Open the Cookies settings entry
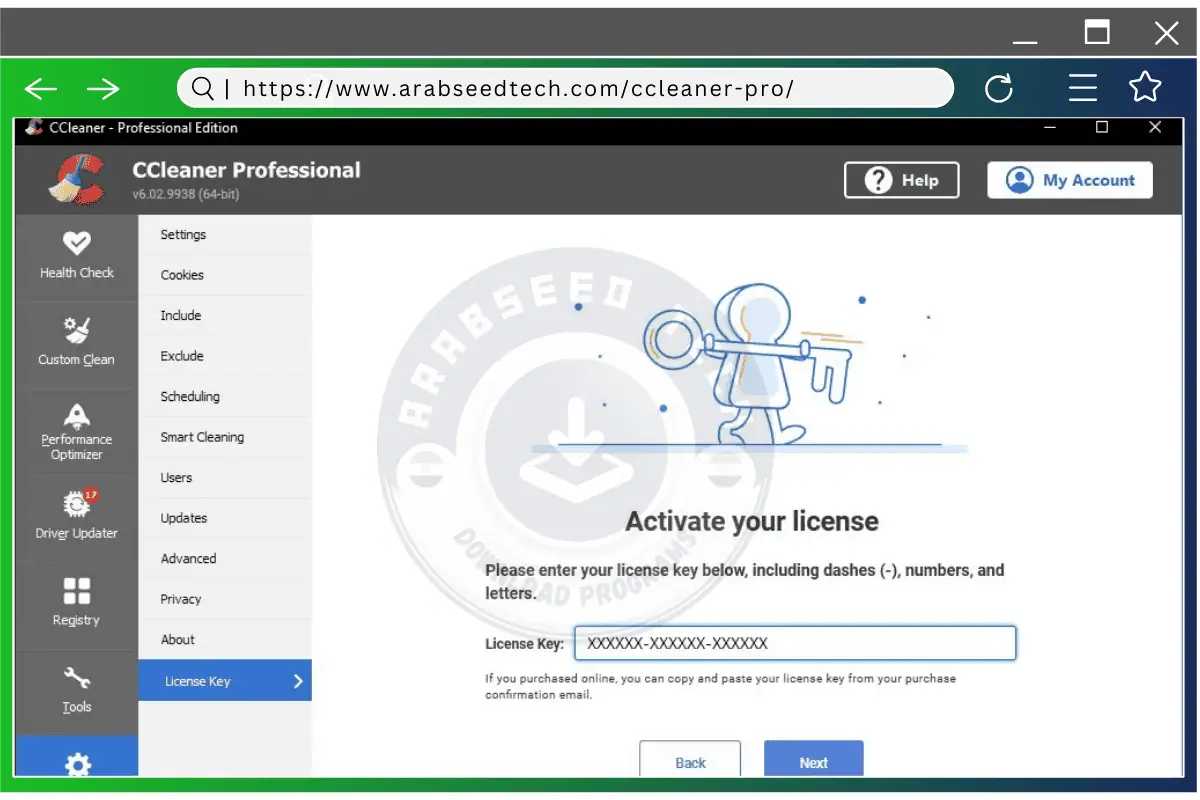Image resolution: width=1200 pixels, height=800 pixels. [x=181, y=275]
